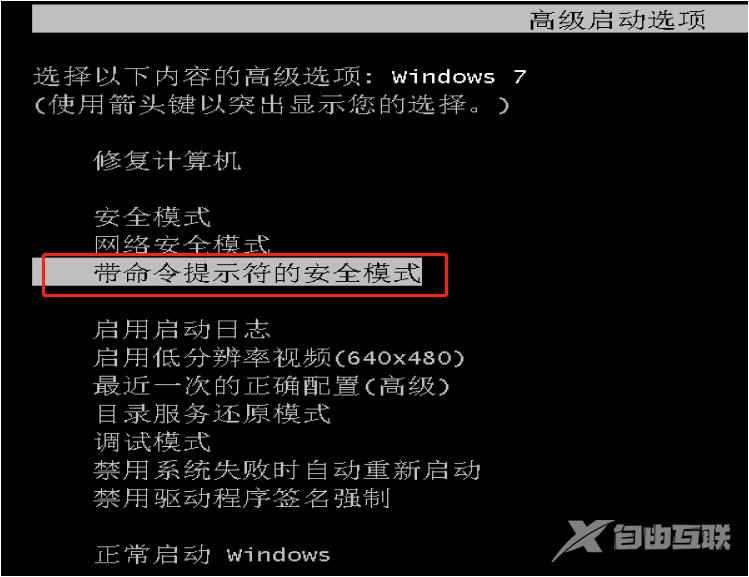
Task: Select 启用启动日志 option
Action: [x=182, y=330]
